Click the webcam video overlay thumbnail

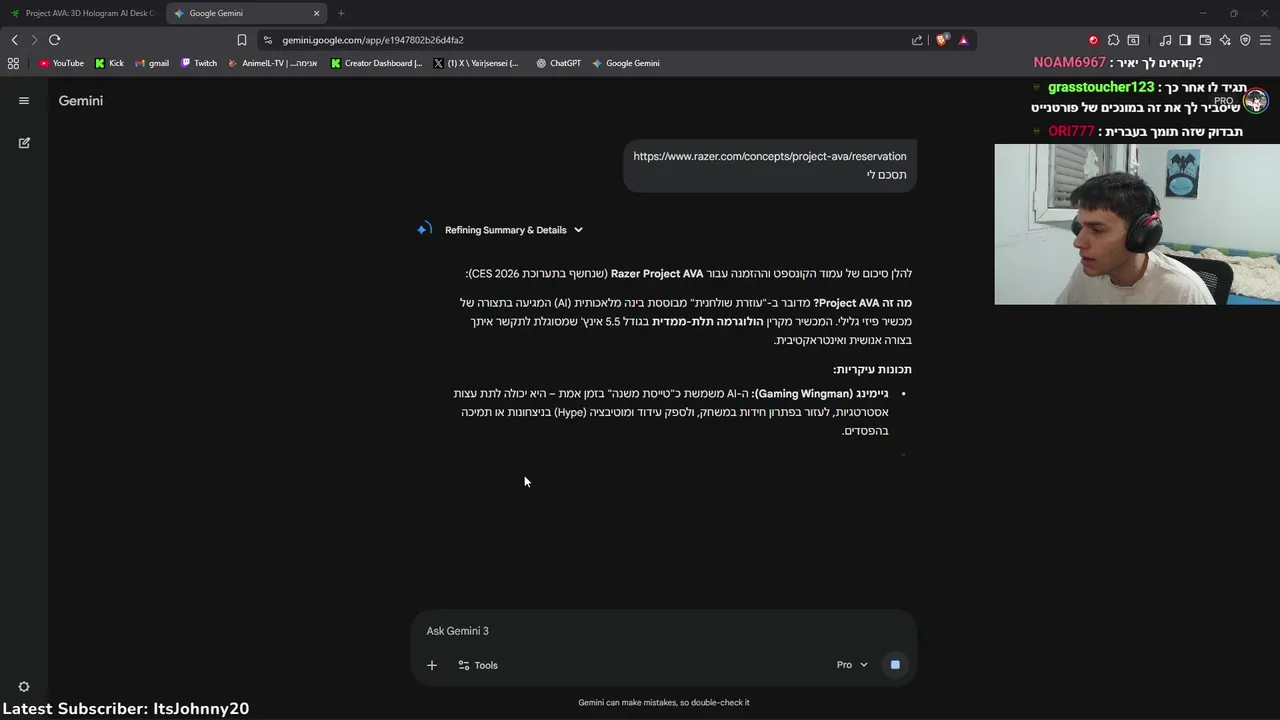point(1137,224)
